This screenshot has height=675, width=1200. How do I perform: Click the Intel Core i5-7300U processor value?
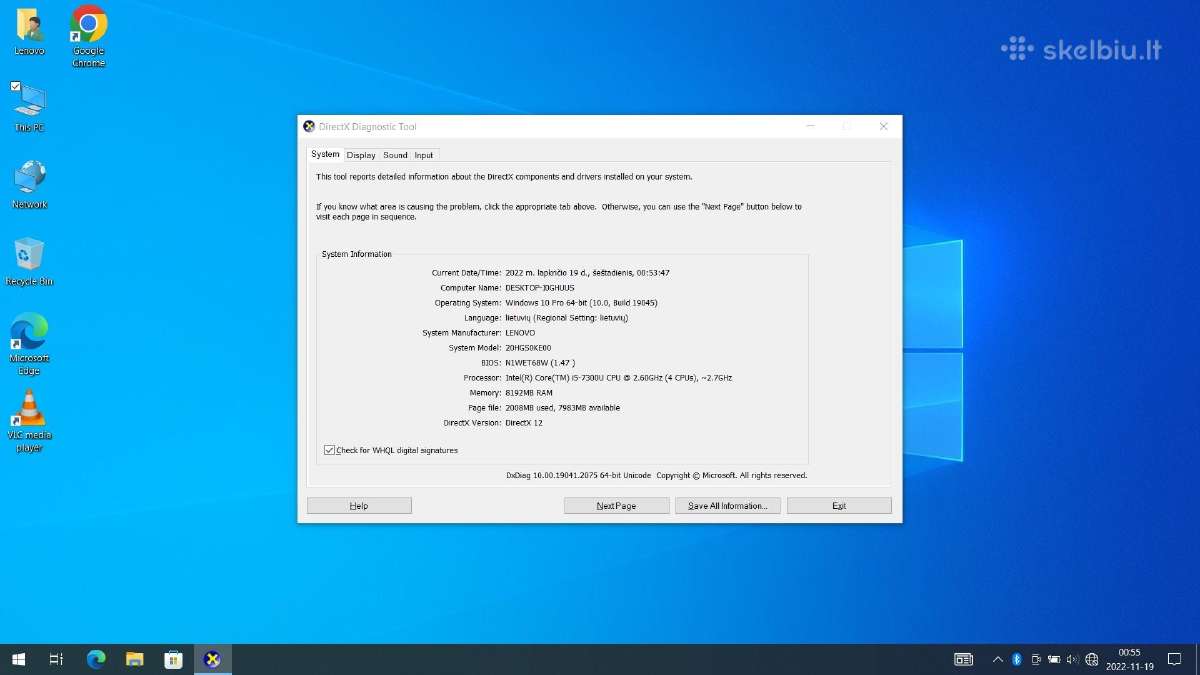[619, 378]
